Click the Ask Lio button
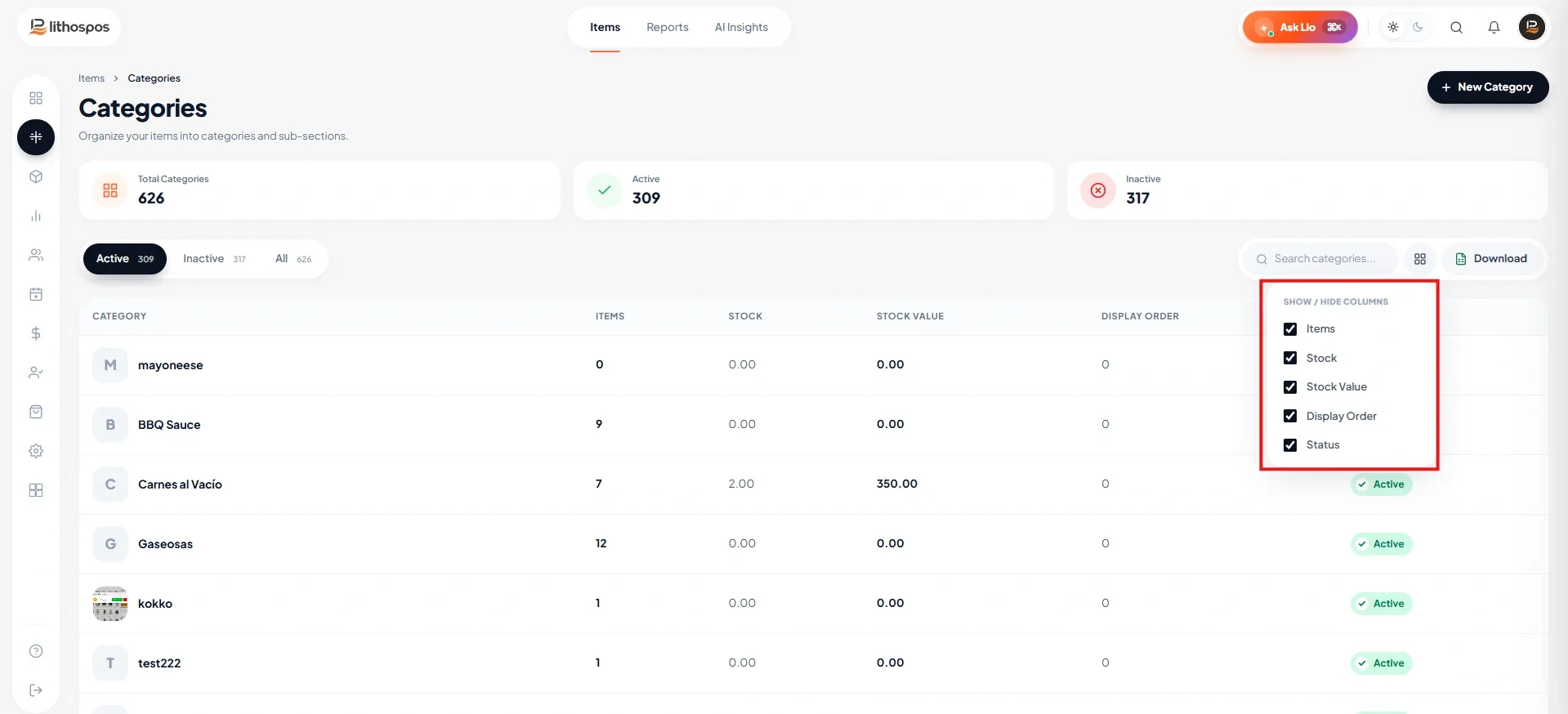Screen dimensions: 1568x714 [1300, 27]
